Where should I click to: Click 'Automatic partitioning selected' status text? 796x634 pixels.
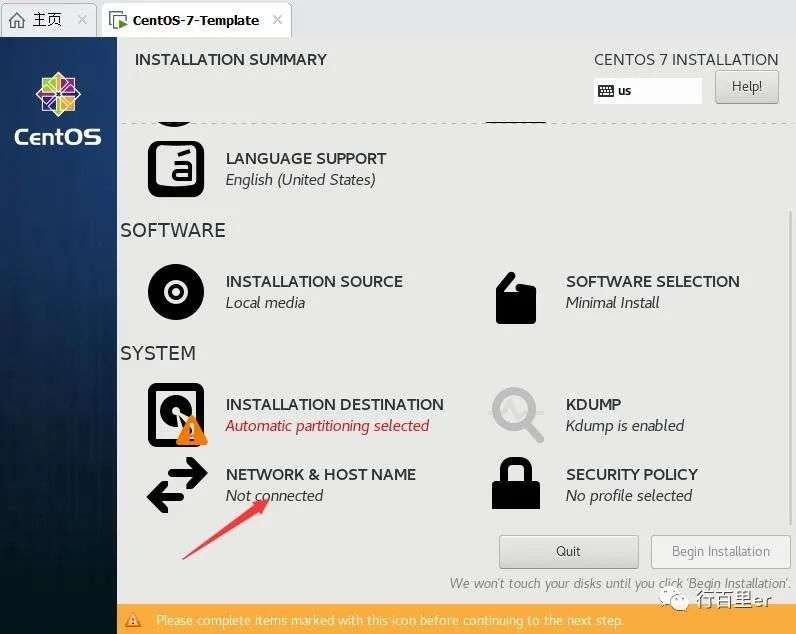[327, 425]
